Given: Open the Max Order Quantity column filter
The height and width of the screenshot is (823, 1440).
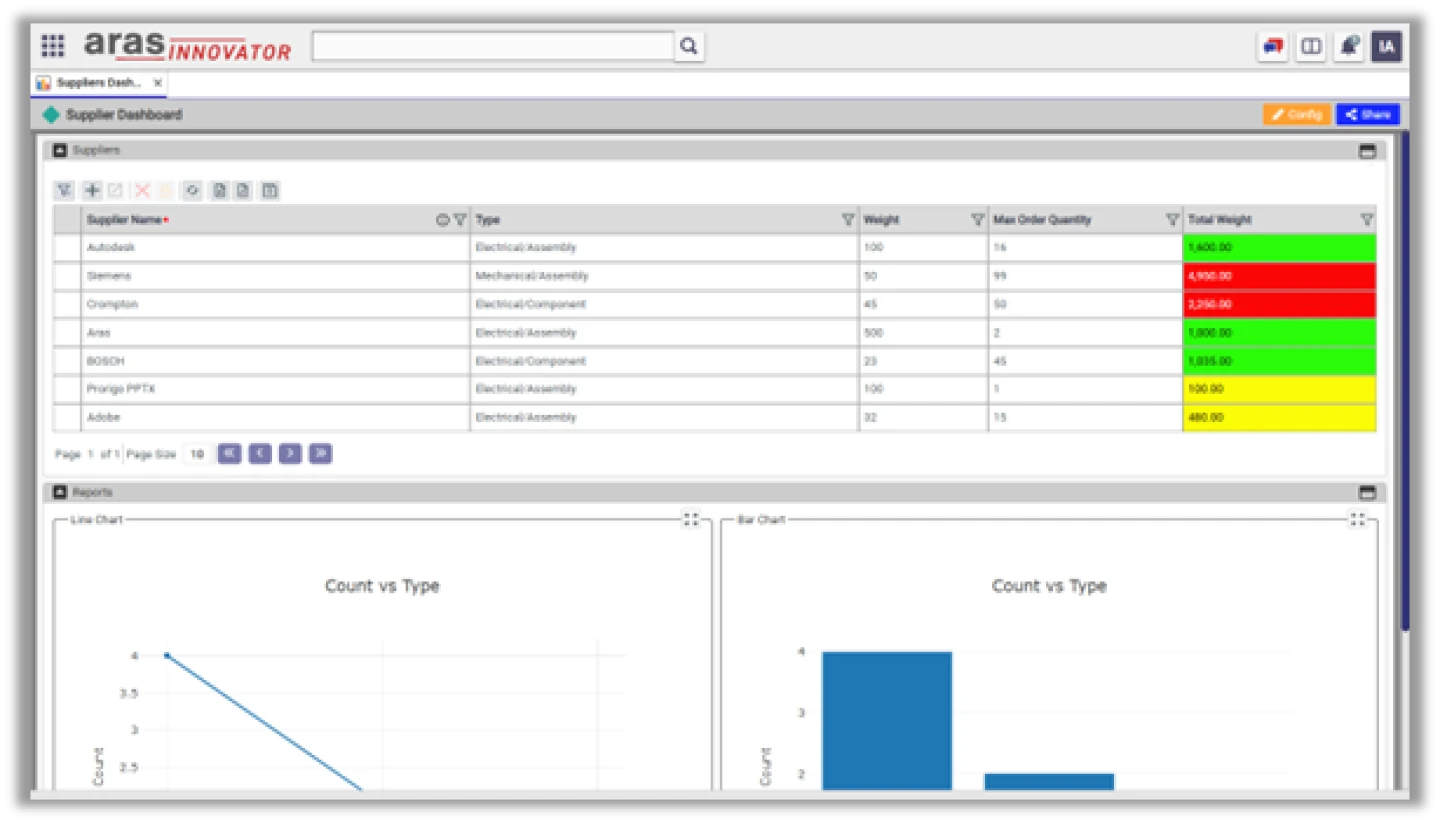Looking at the screenshot, I should click(x=1173, y=220).
